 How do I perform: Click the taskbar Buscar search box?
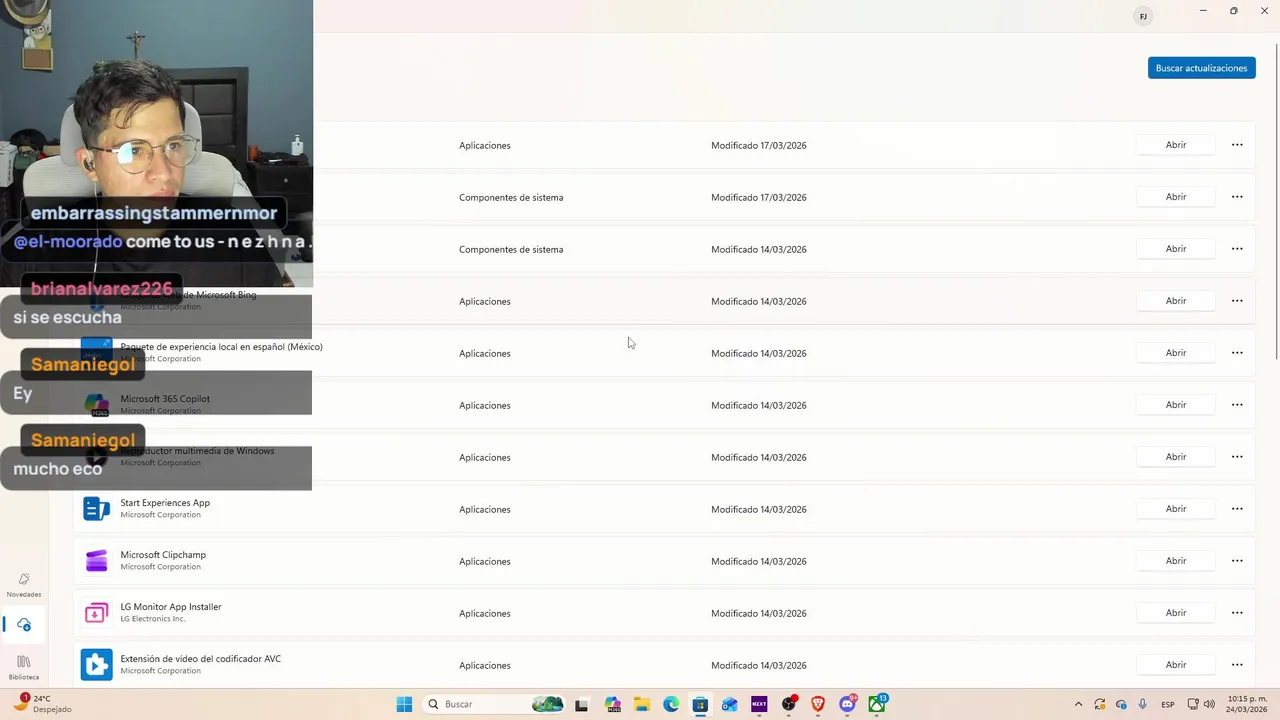click(494, 704)
